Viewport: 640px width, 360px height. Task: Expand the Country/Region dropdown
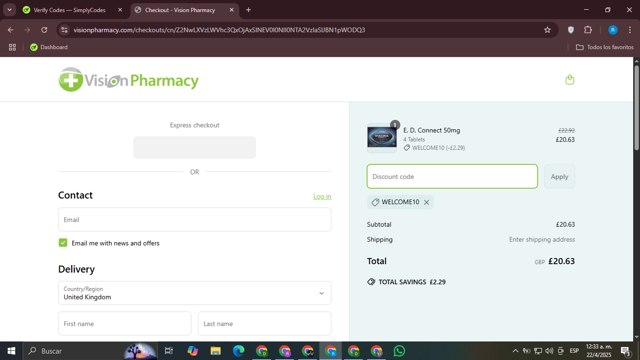tap(195, 293)
